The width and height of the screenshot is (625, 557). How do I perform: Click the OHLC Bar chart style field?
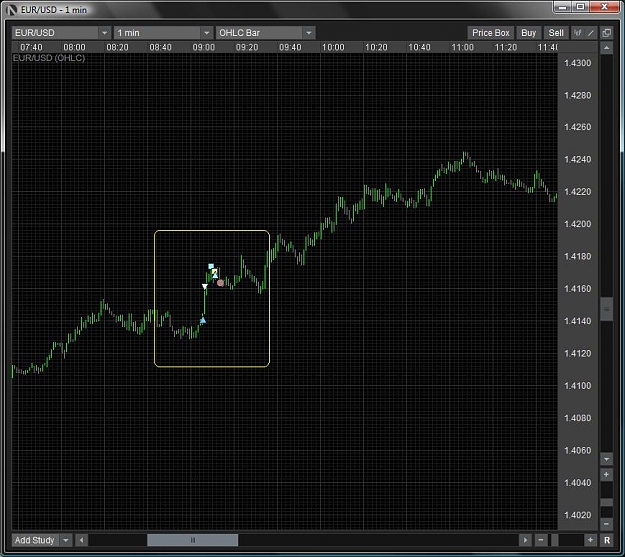pyautogui.click(x=259, y=33)
